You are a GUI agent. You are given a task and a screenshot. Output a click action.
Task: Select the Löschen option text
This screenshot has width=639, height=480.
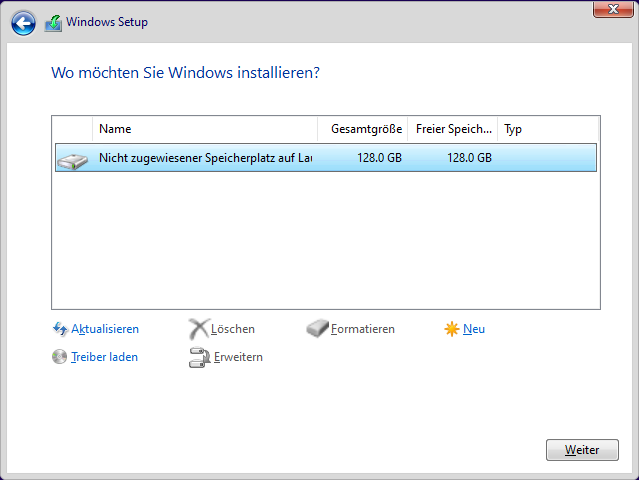(x=233, y=329)
